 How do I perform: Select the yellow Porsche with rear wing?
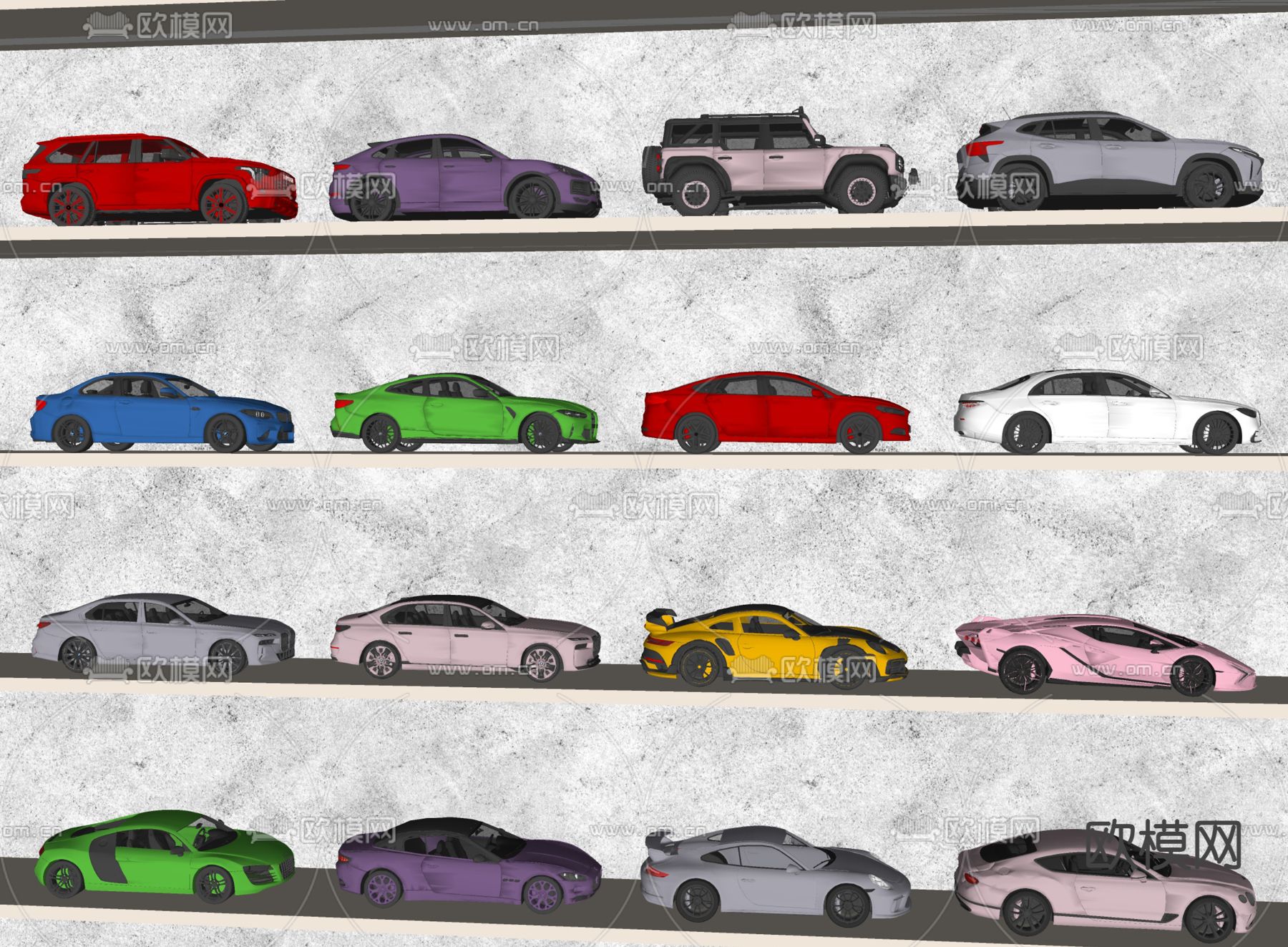pos(773,644)
